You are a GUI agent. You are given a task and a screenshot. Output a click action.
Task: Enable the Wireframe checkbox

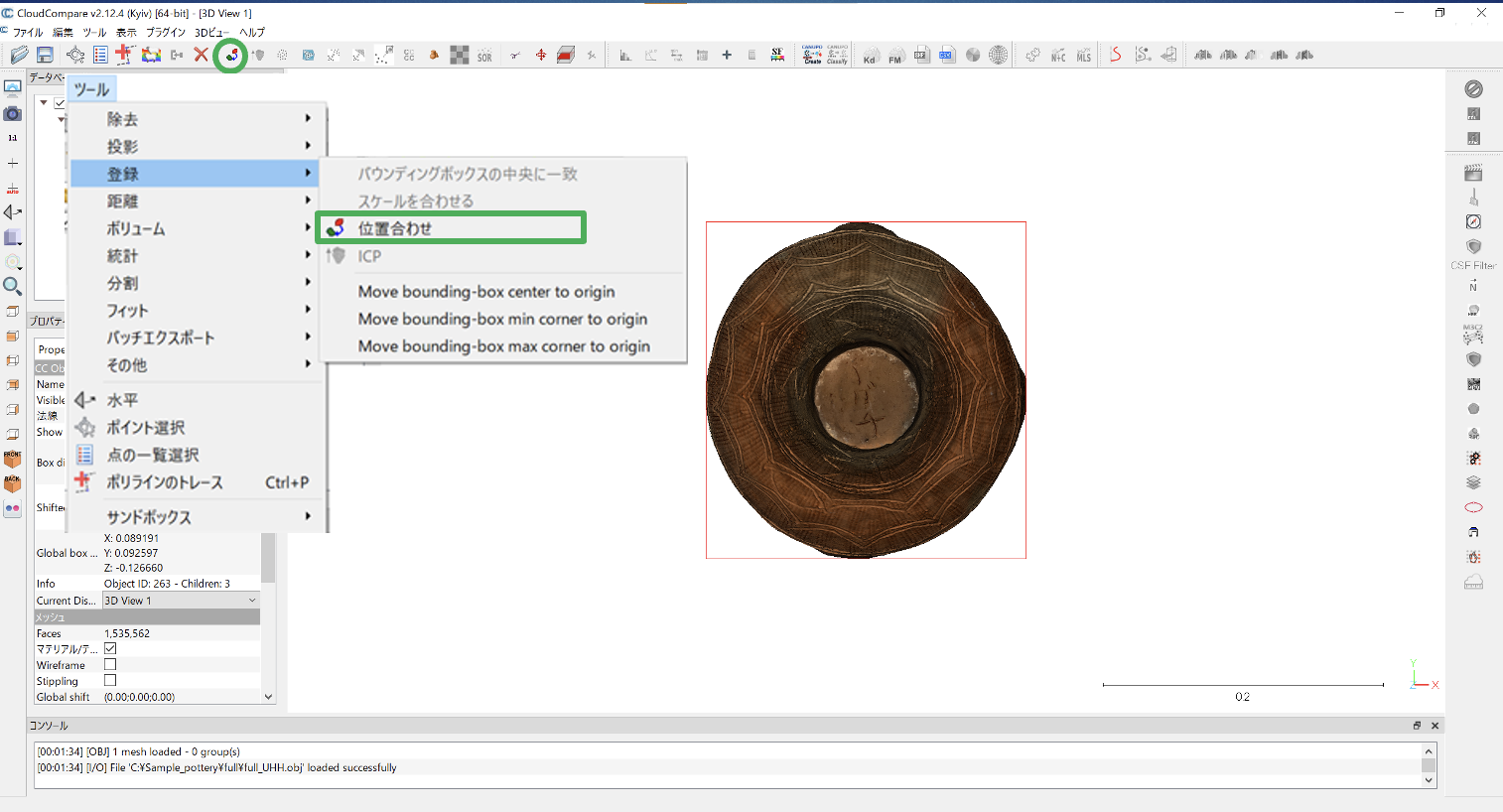point(110,664)
